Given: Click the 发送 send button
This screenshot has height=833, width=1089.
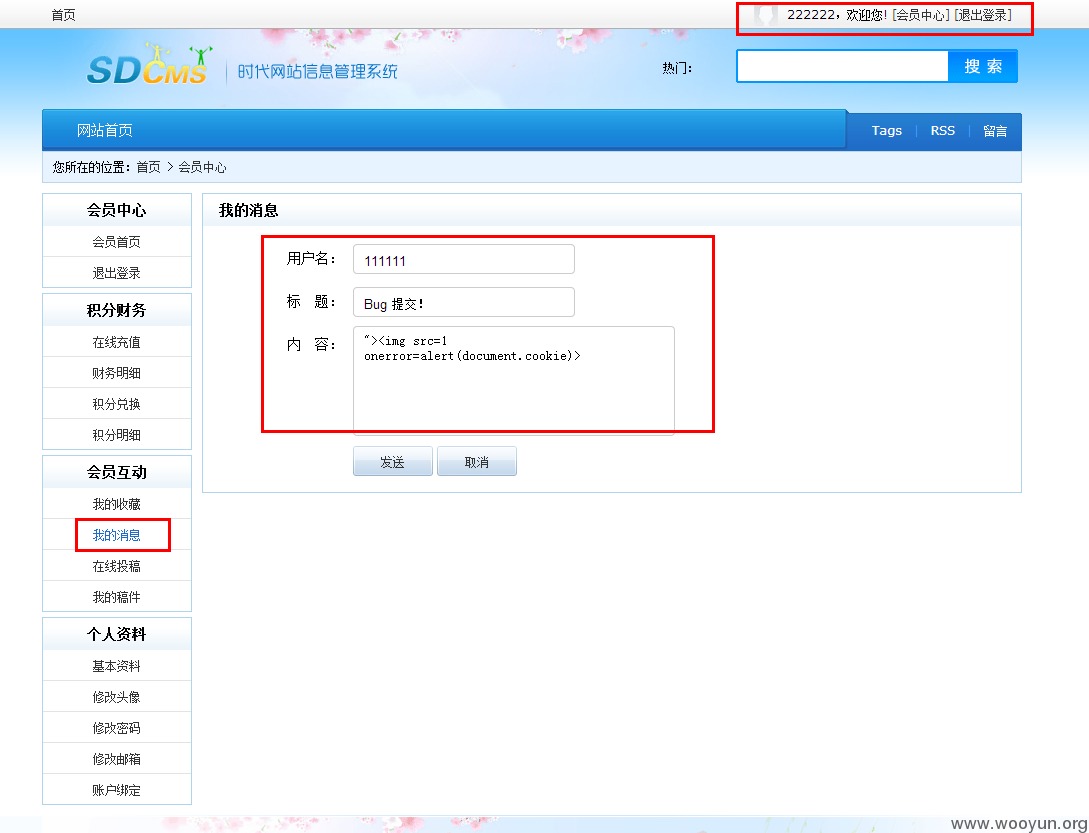Looking at the screenshot, I should click(392, 461).
